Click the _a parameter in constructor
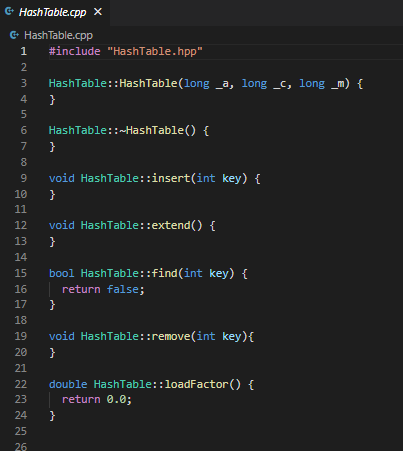This screenshot has width=403, height=451. point(223,83)
